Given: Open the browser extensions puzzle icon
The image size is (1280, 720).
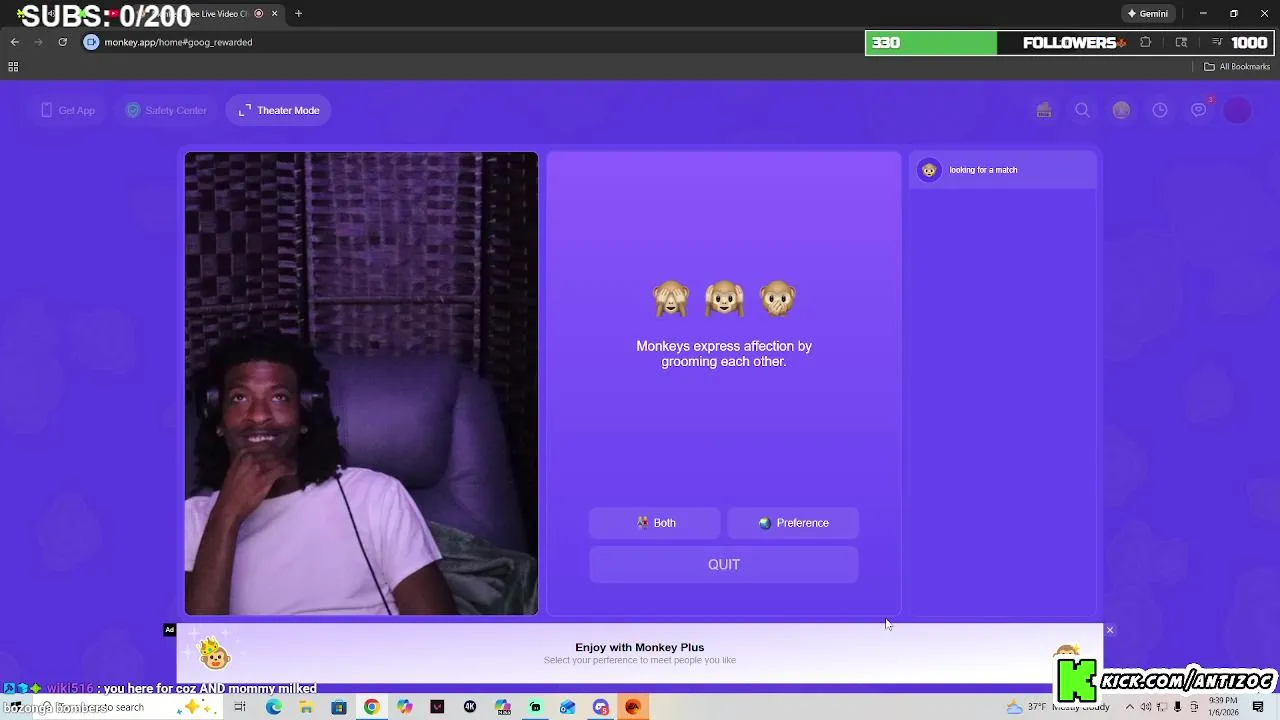Looking at the screenshot, I should click(x=1146, y=42).
